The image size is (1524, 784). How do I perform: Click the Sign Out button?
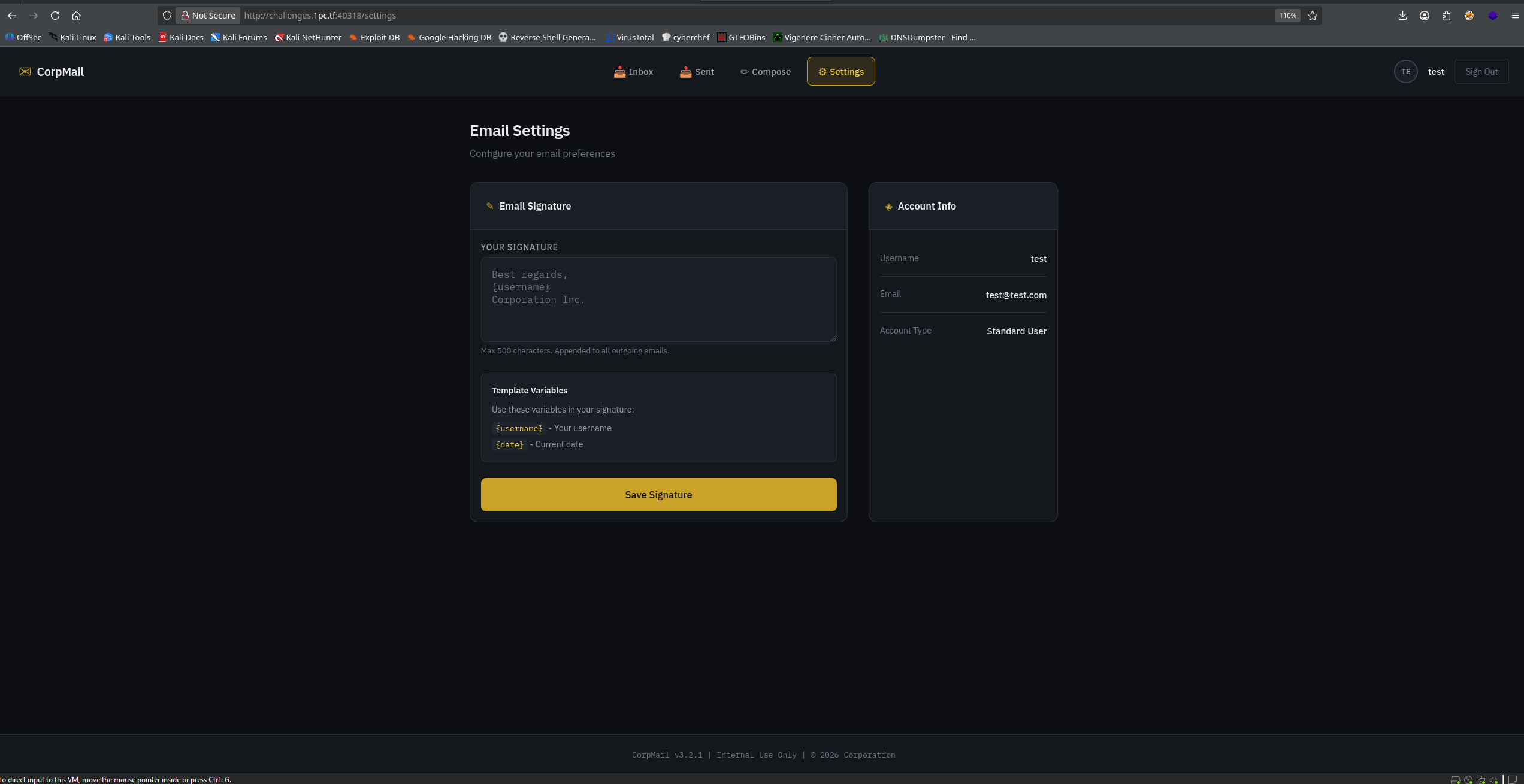1481,72
